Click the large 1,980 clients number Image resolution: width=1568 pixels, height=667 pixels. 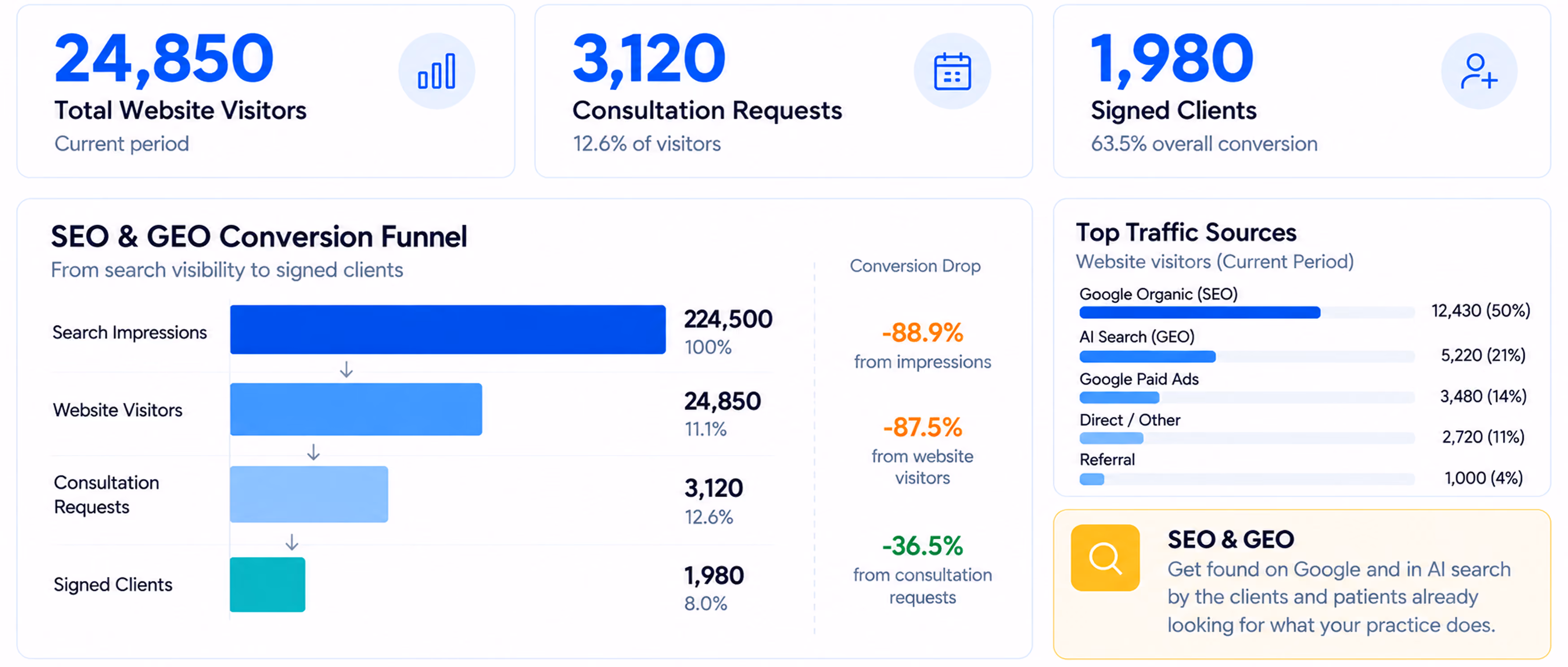point(1172,59)
